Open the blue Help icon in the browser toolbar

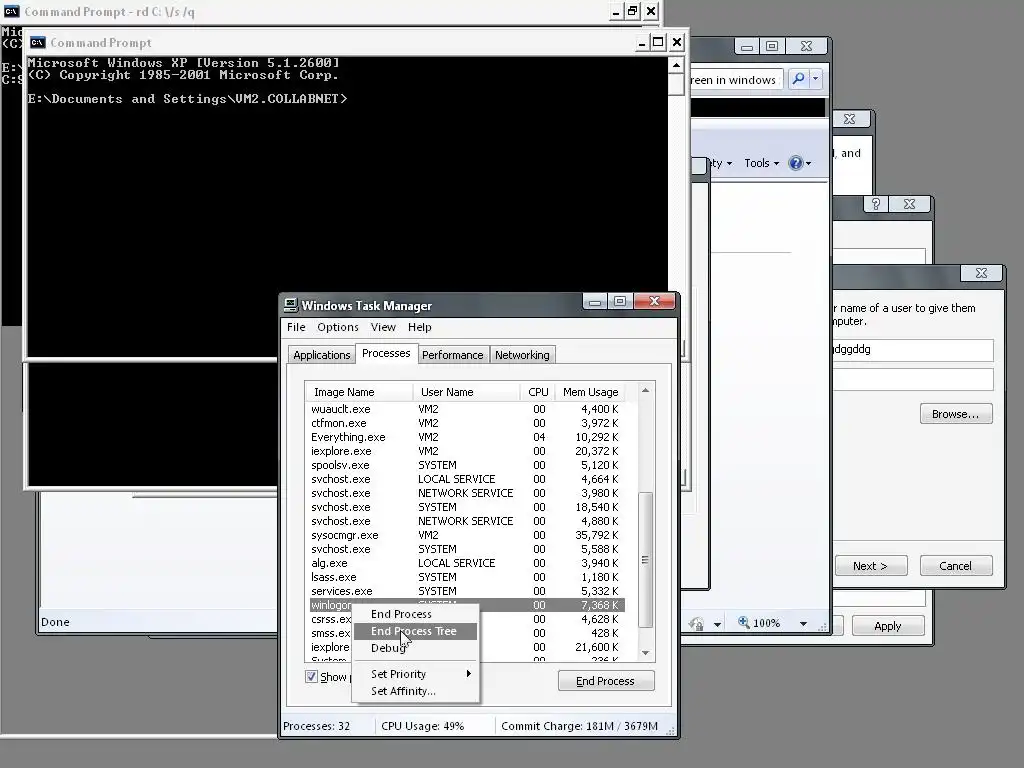(795, 163)
